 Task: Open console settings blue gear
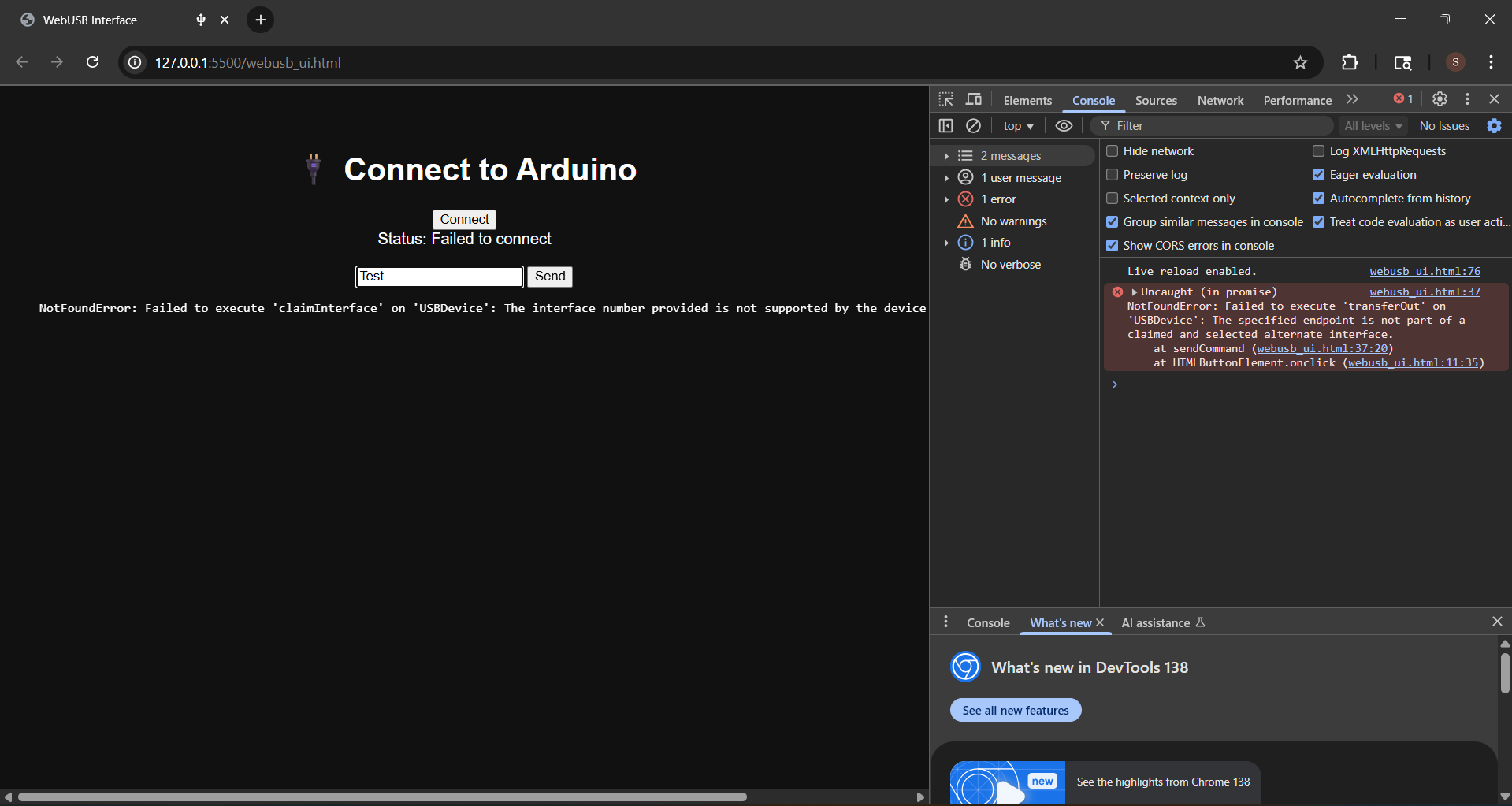click(x=1494, y=125)
